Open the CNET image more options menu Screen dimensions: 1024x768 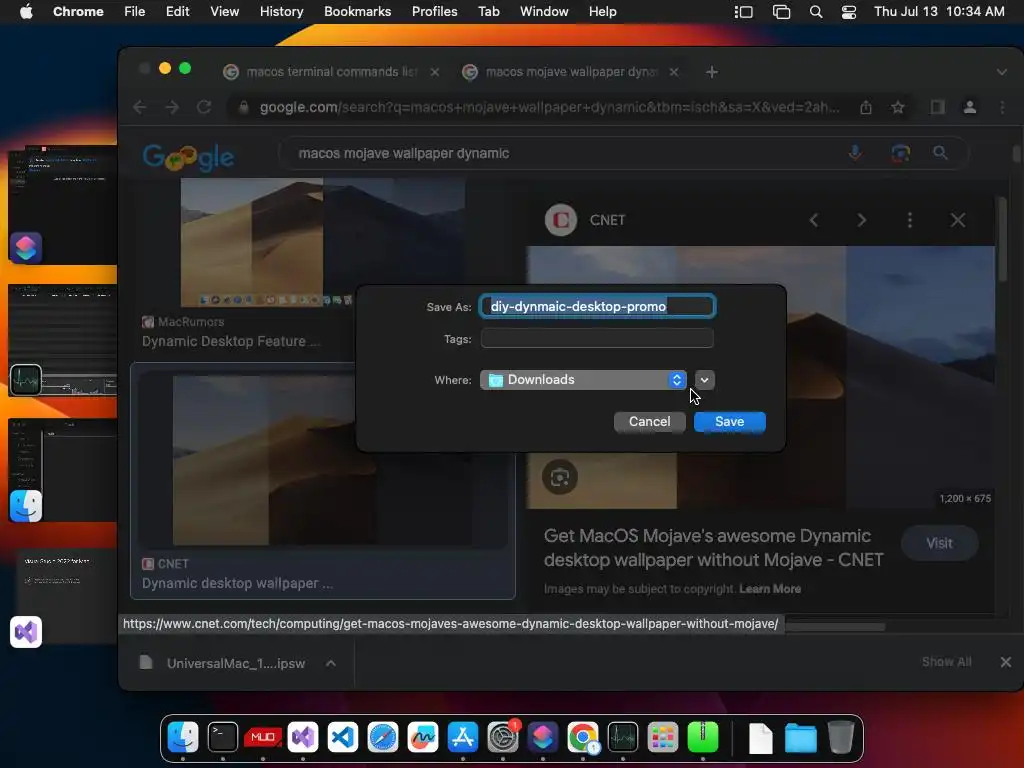[910, 220]
